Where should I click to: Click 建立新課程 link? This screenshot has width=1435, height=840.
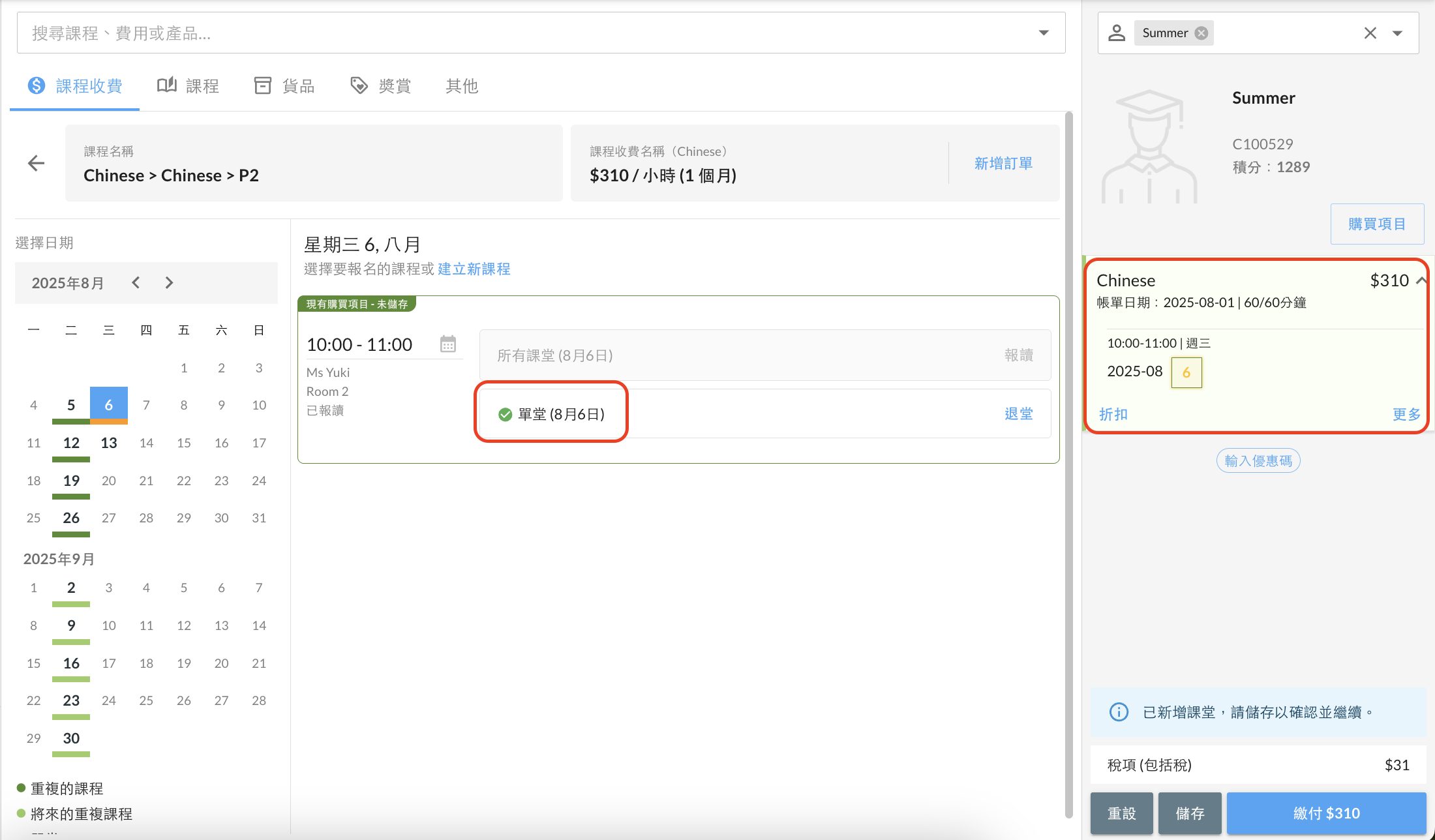click(x=474, y=269)
